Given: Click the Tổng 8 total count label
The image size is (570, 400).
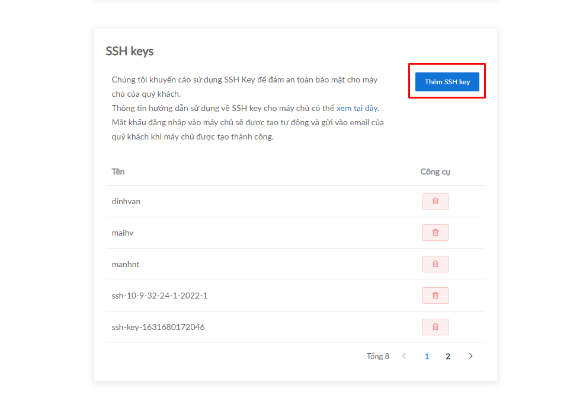Looking at the screenshot, I should [x=378, y=356].
